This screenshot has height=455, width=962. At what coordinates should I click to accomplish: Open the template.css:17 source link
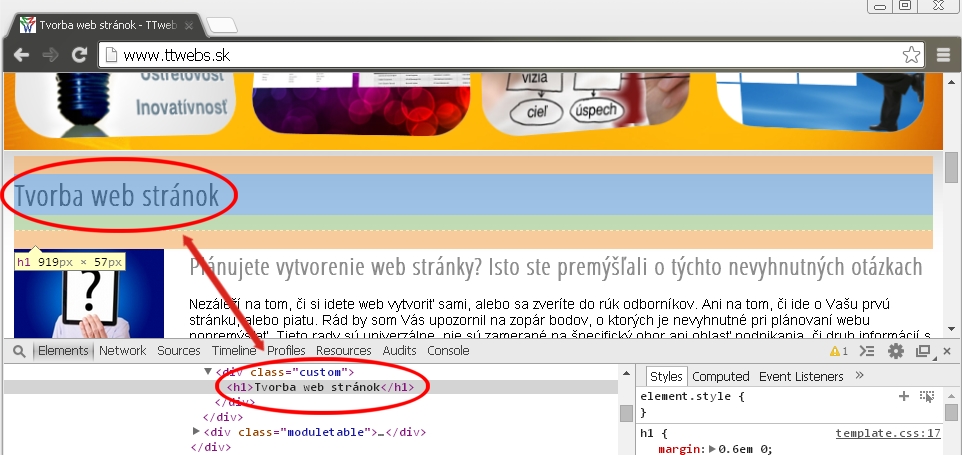click(x=888, y=434)
